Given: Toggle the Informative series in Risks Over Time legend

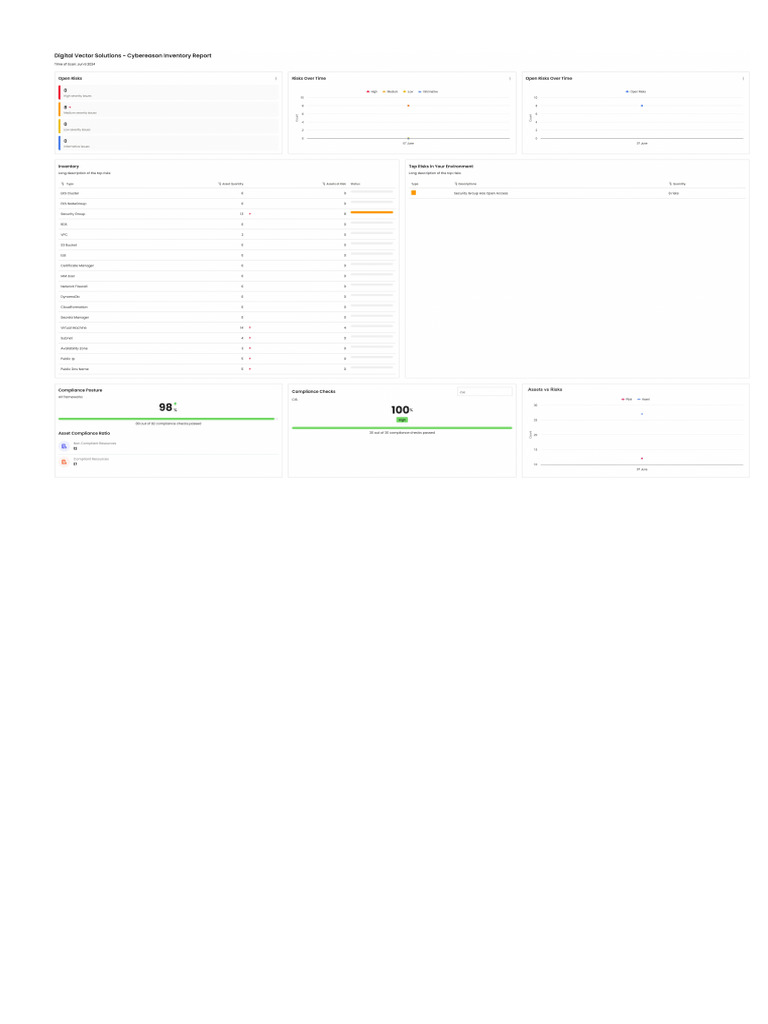Looking at the screenshot, I should (428, 91).
